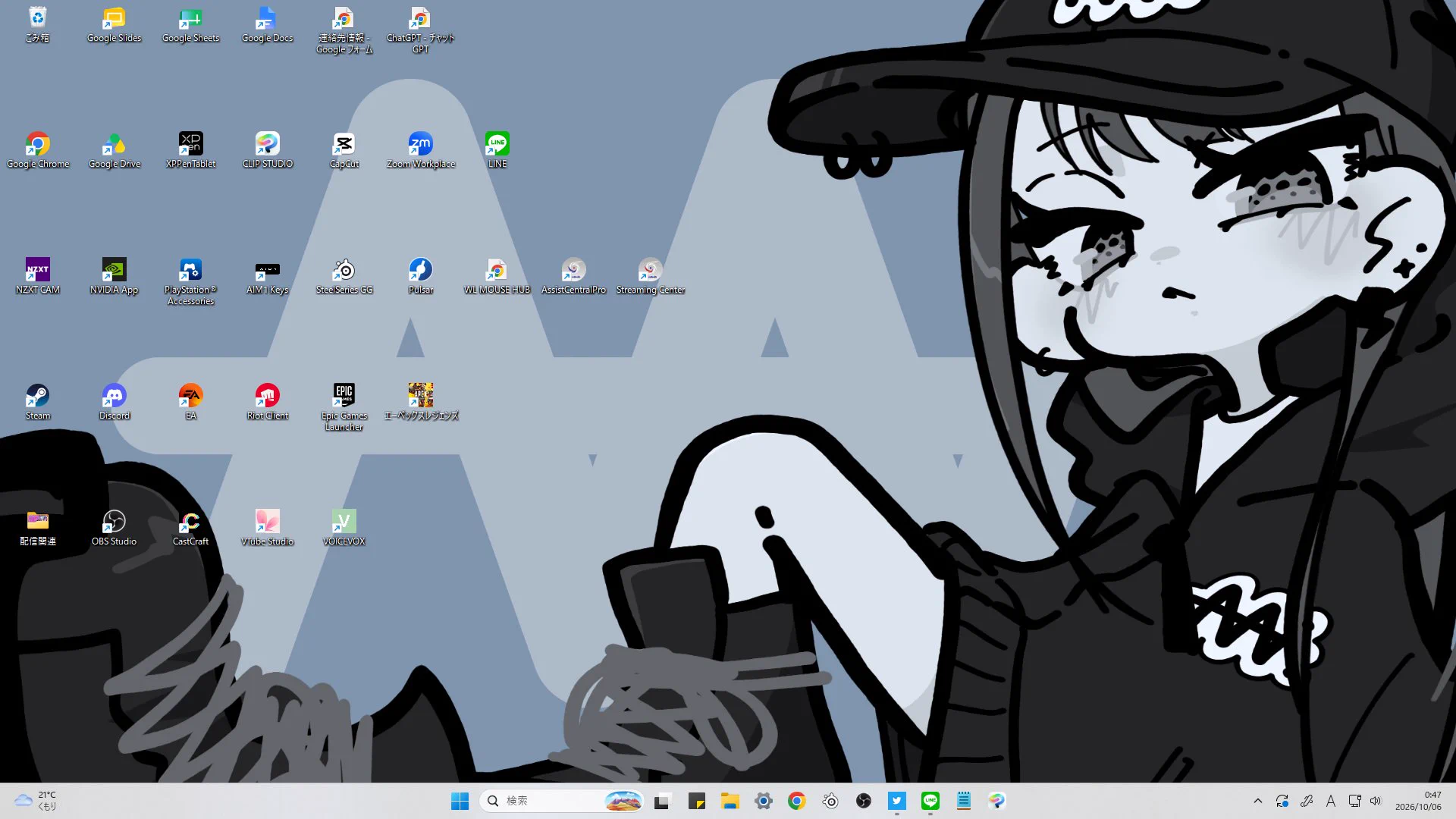Screen dimensions: 1456x819
Task: Open LINE desktop shortcut
Action: [497, 150]
